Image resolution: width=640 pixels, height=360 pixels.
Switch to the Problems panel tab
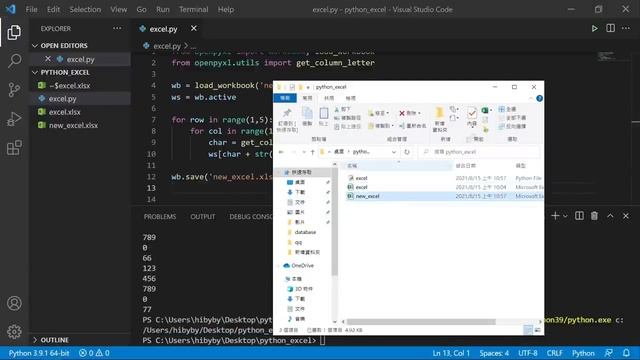click(160, 216)
